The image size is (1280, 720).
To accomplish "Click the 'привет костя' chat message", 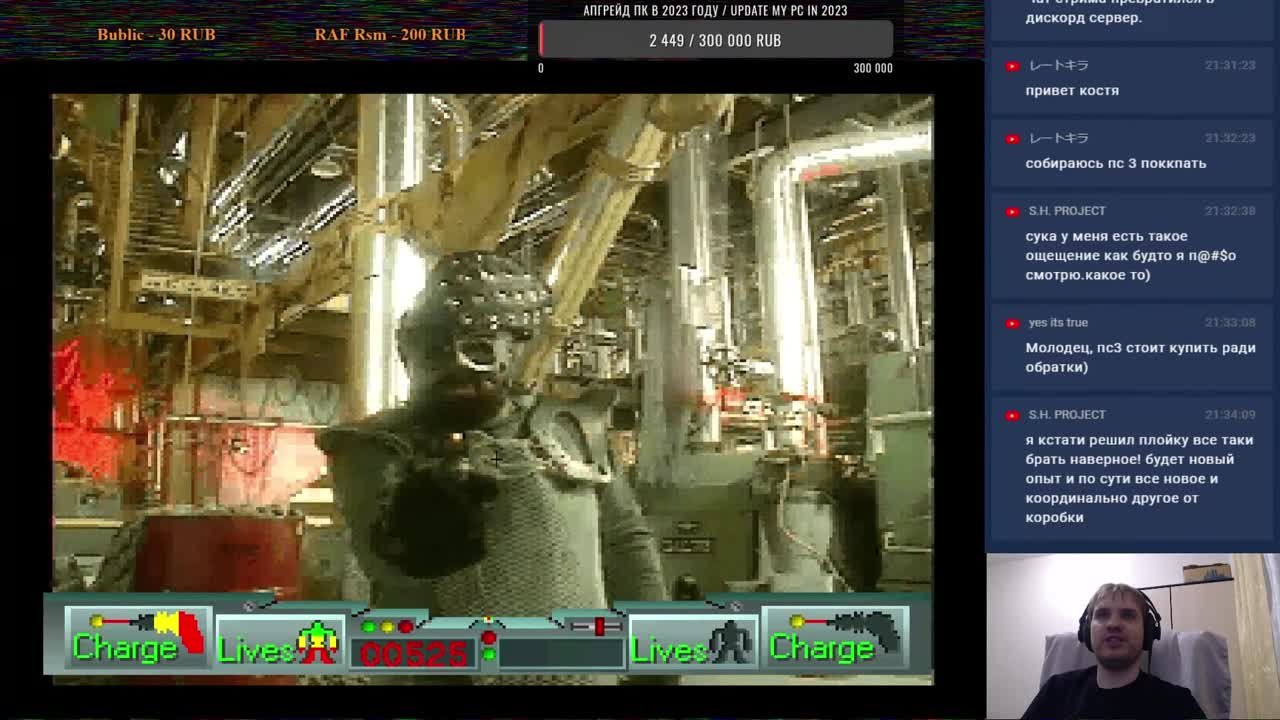I will click(1072, 90).
